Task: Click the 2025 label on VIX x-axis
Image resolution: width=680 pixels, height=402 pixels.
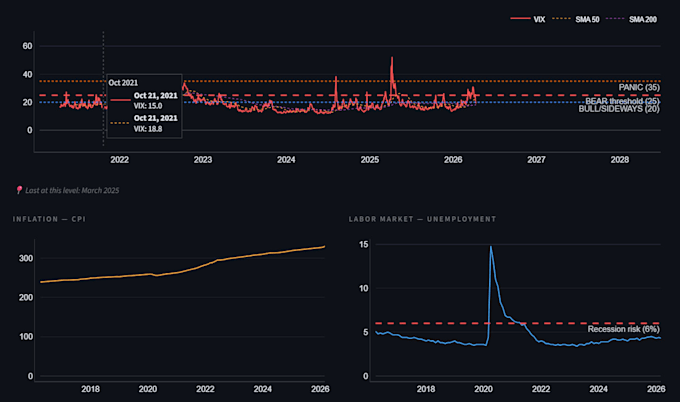Action: [369, 160]
